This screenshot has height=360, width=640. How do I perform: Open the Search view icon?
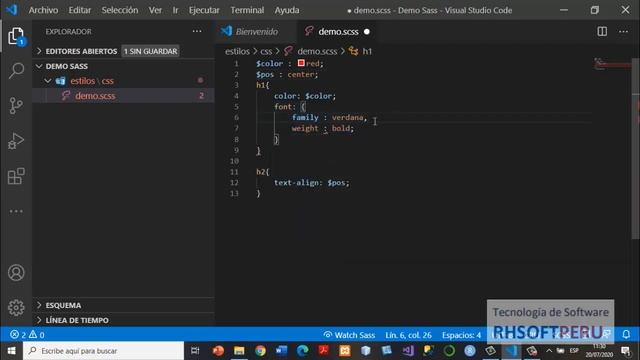(16, 71)
